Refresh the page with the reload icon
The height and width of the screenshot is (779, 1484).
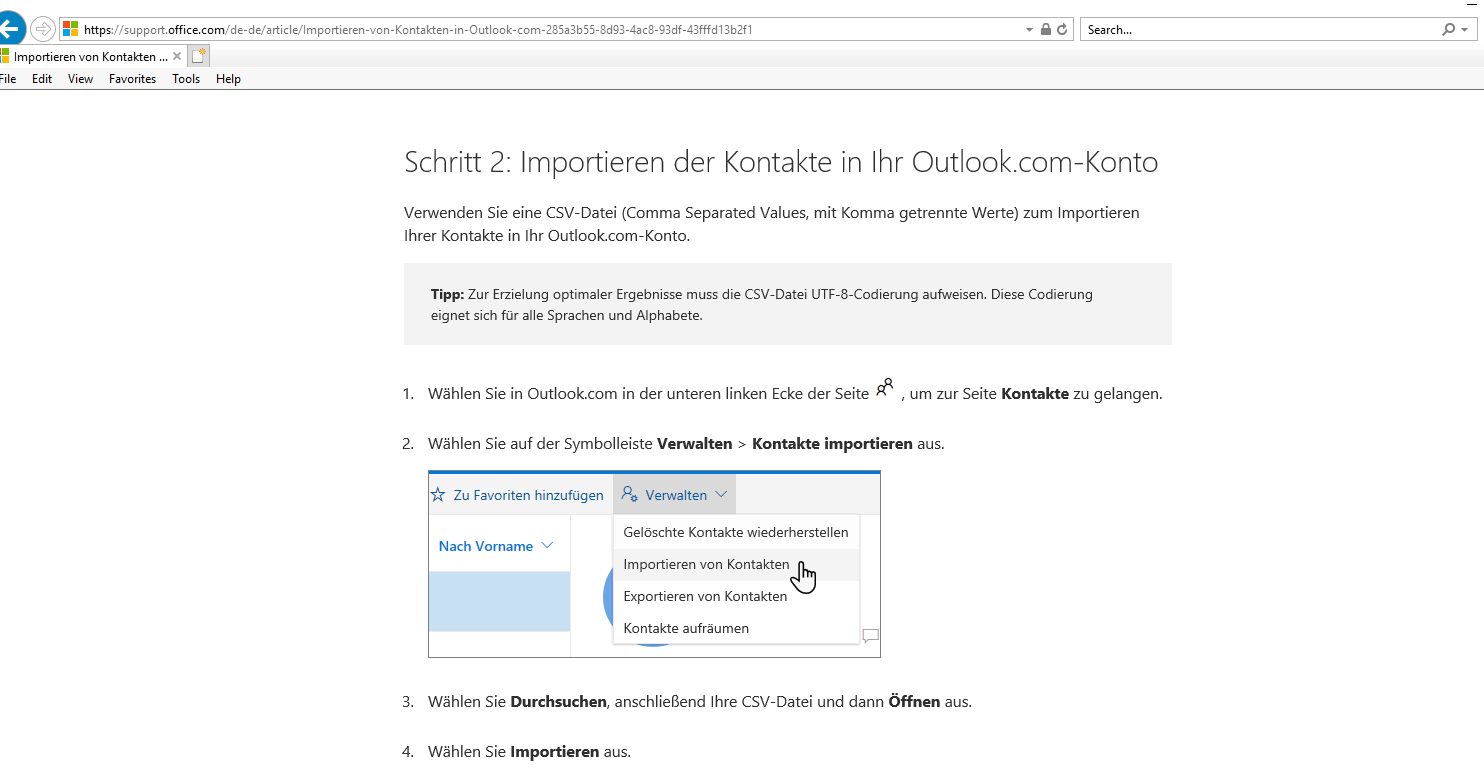click(1062, 30)
